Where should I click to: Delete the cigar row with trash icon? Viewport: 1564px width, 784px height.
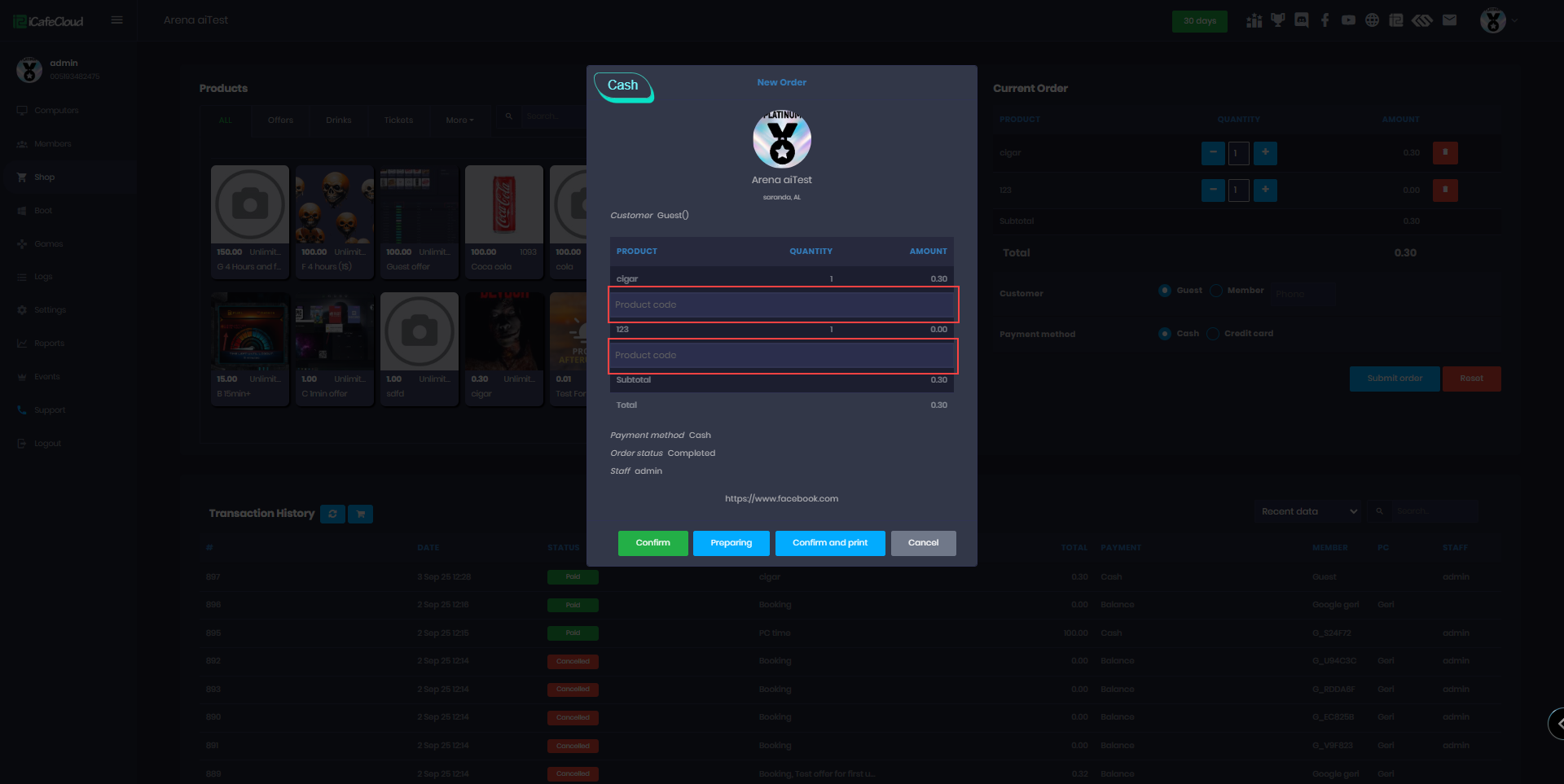tap(1445, 152)
